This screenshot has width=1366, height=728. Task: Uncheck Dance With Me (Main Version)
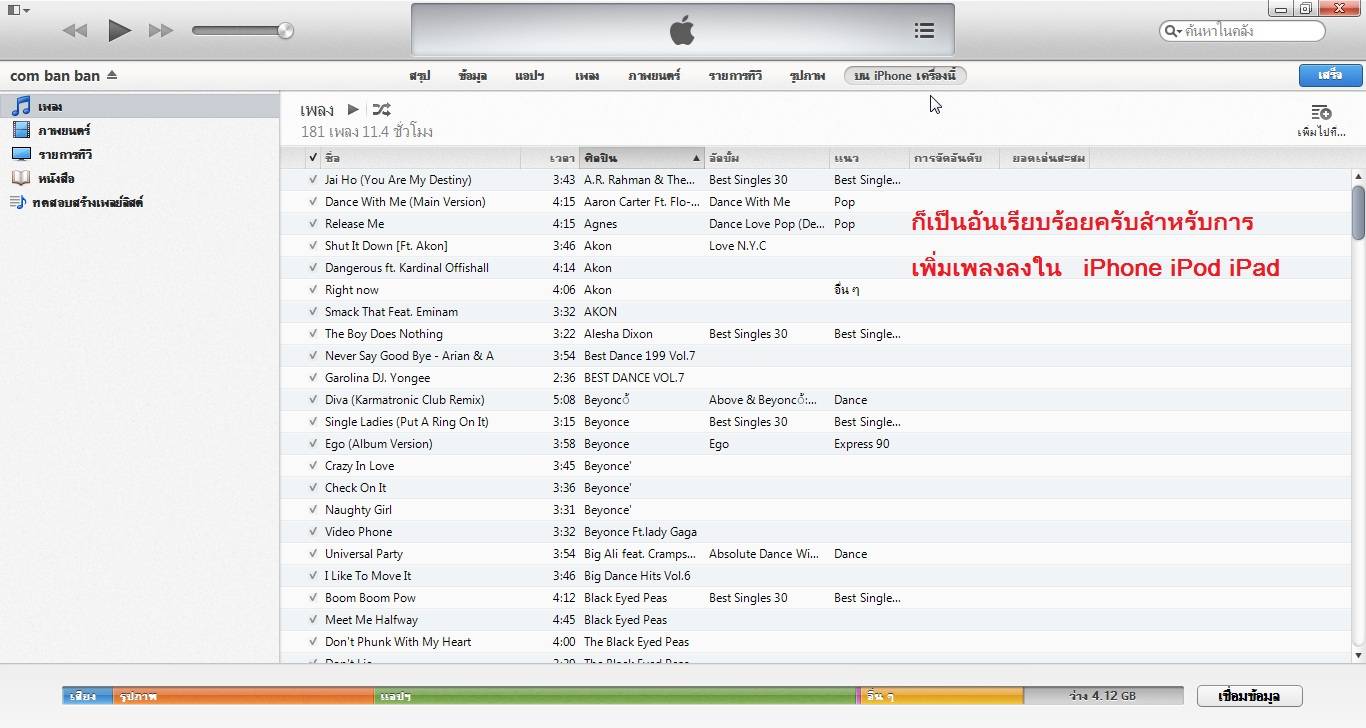(313, 202)
